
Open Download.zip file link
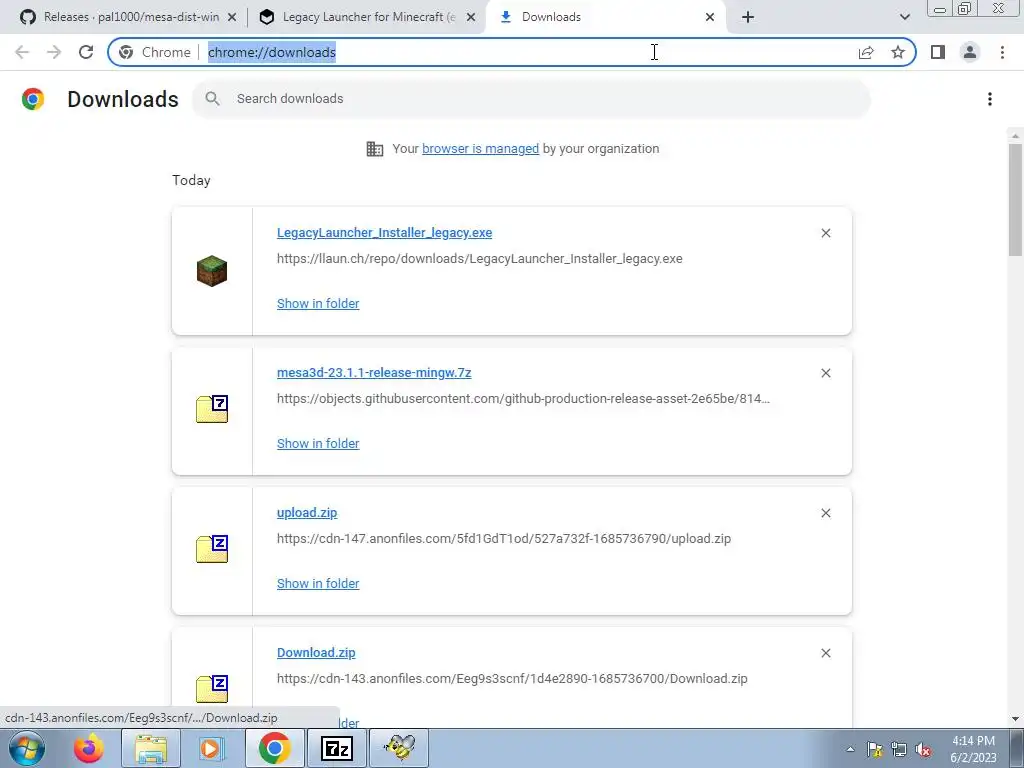pos(316,653)
